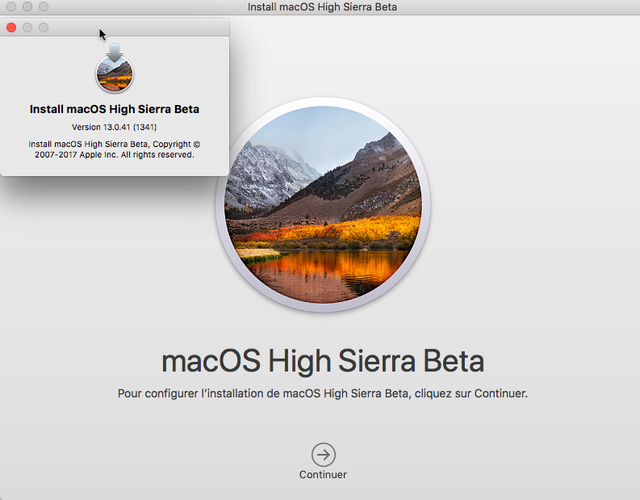Click the 'macOS High Sierra Beta' large title
The height and width of the screenshot is (500, 640).
pos(323,361)
